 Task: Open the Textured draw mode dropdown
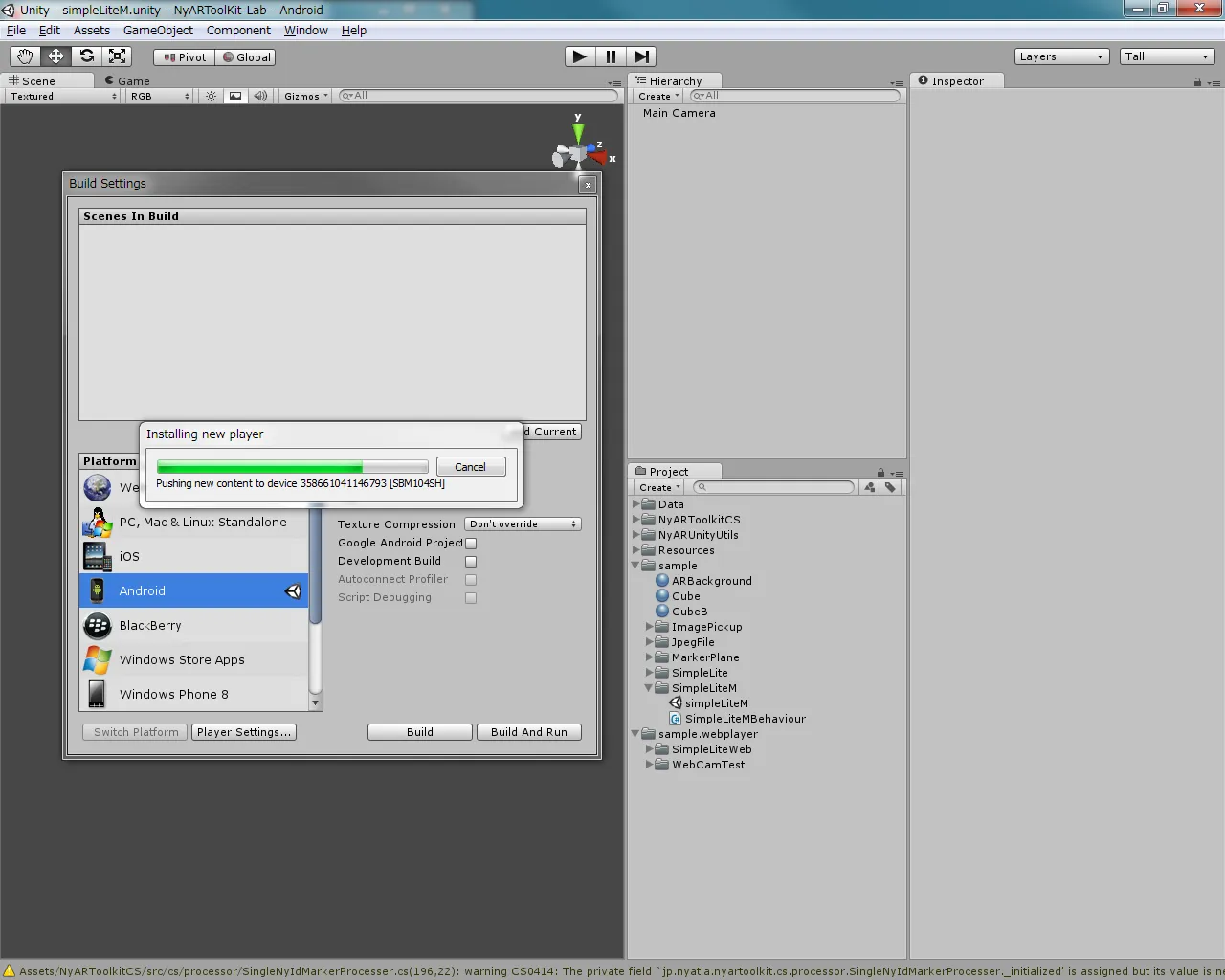click(x=63, y=96)
